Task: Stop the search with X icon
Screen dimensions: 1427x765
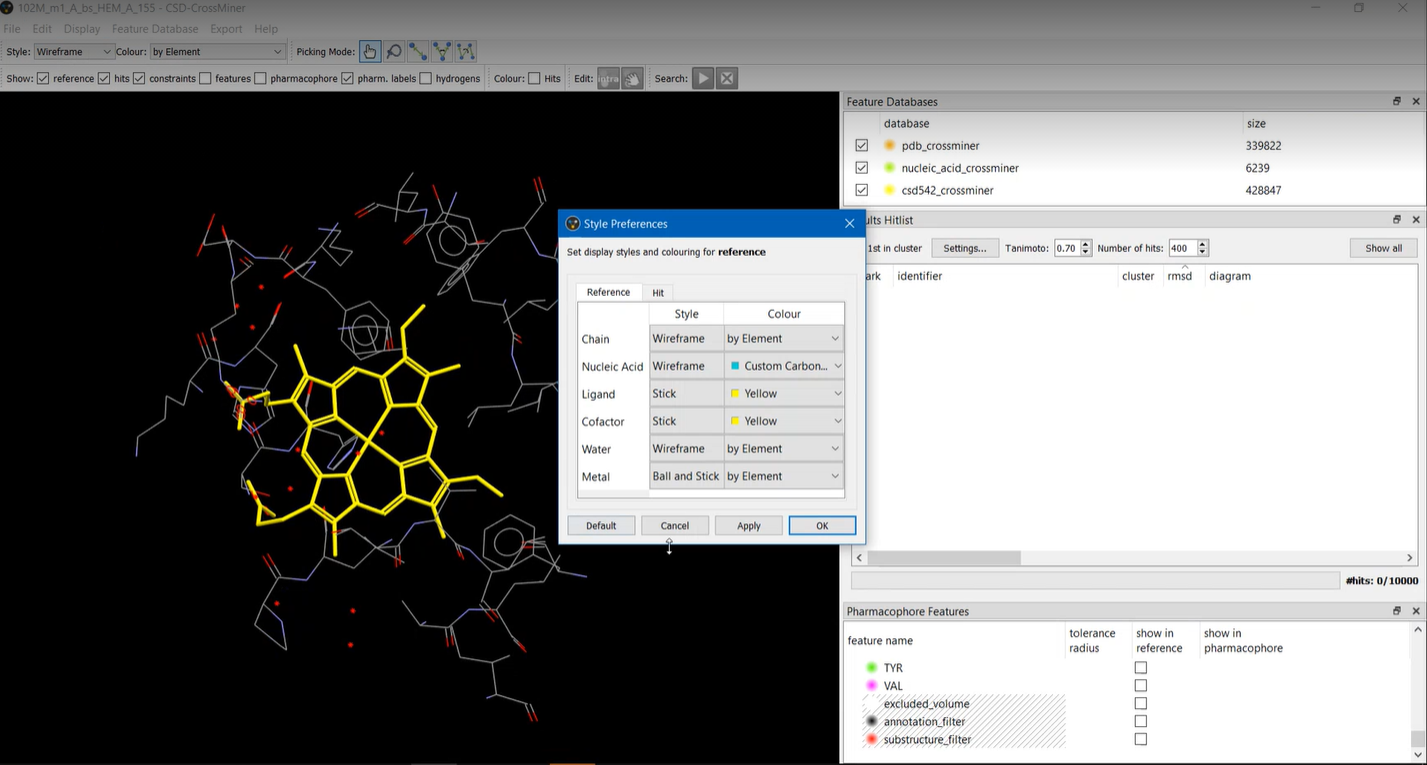Action: [x=727, y=78]
